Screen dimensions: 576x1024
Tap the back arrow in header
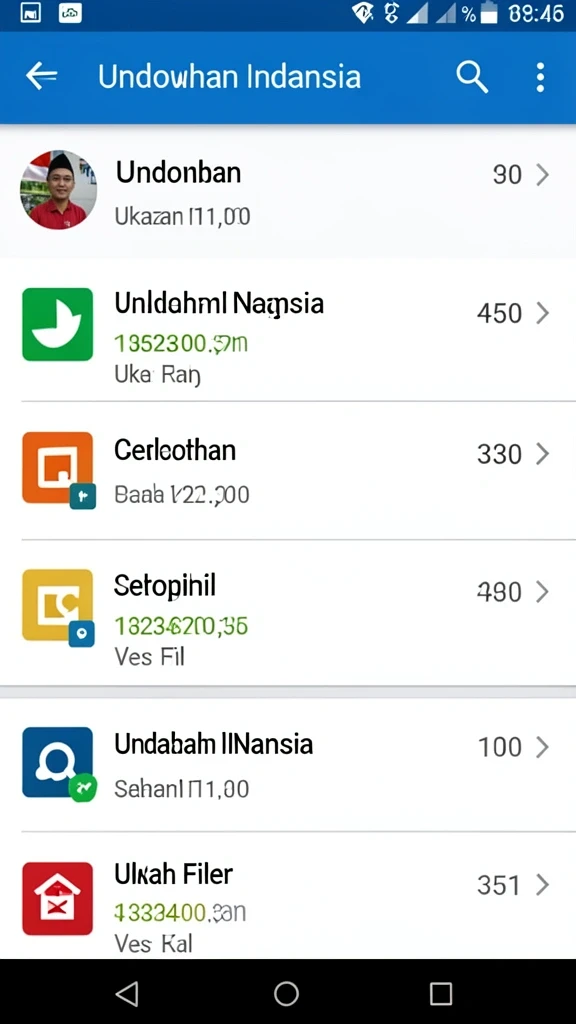[x=41, y=76]
